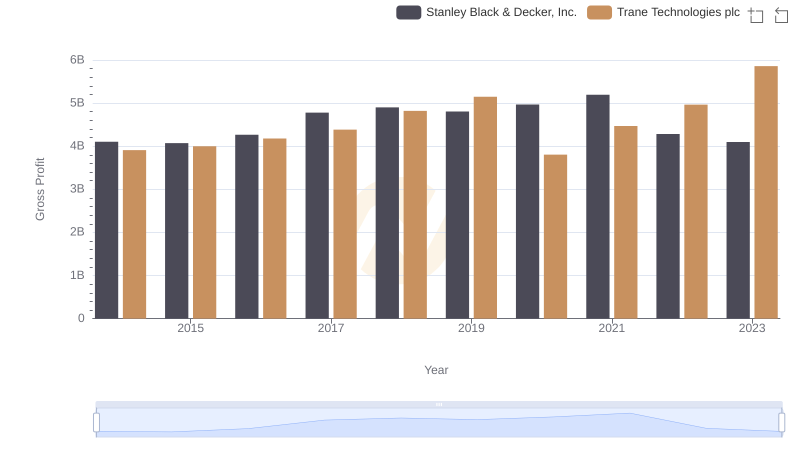
Task: Click the 2016 Stanley Black & Decker bar
Action: pos(247,227)
